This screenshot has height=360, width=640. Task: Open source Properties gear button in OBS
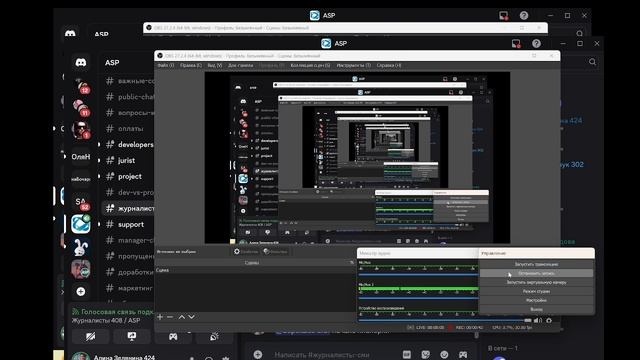pyautogui.click(x=246, y=252)
